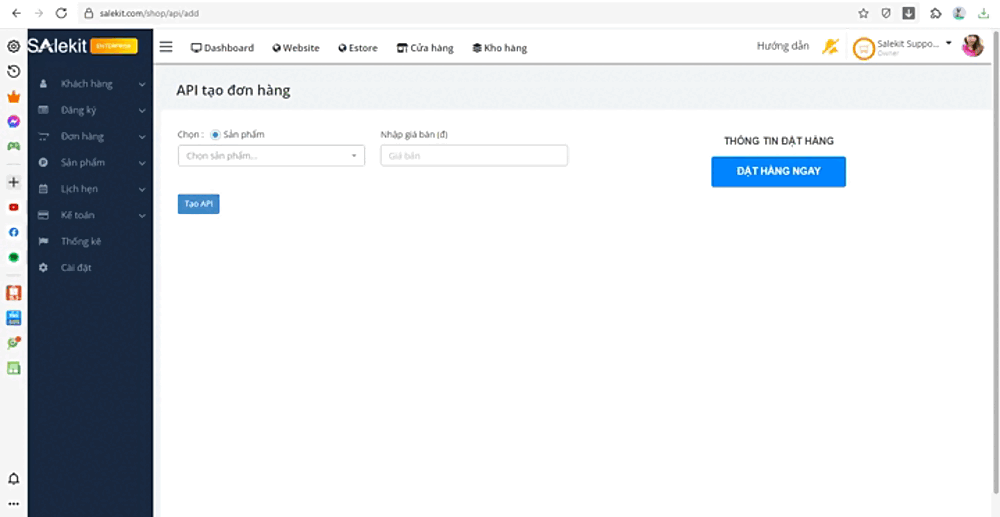Open the Estore menu item
The image size is (1000, 517).
(358, 48)
